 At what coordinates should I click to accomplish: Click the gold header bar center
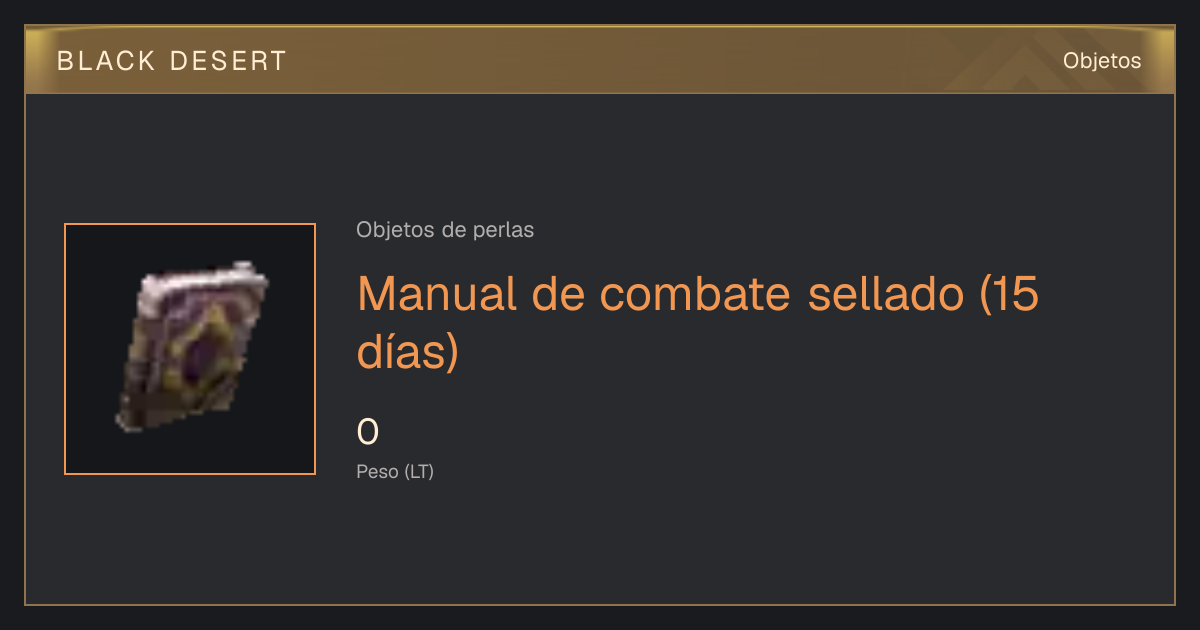pyautogui.click(x=600, y=60)
